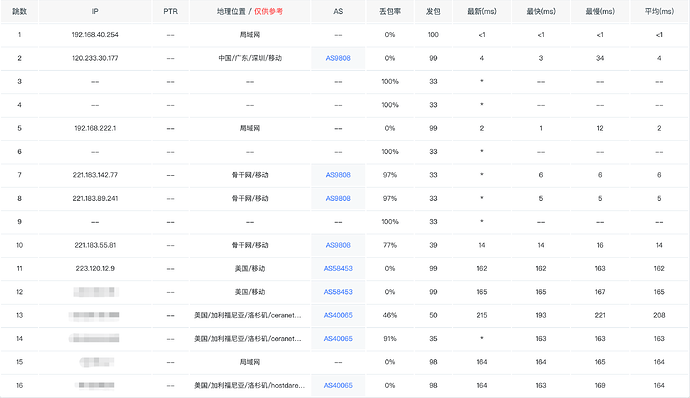Click slowest latency 167 in hop 12
This screenshot has width=690, height=398.
tap(600, 292)
